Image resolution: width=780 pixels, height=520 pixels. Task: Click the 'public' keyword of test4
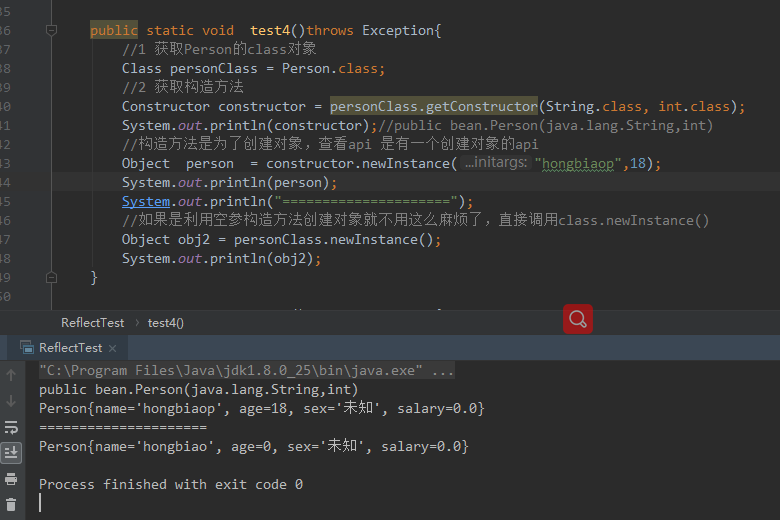[x=113, y=30]
